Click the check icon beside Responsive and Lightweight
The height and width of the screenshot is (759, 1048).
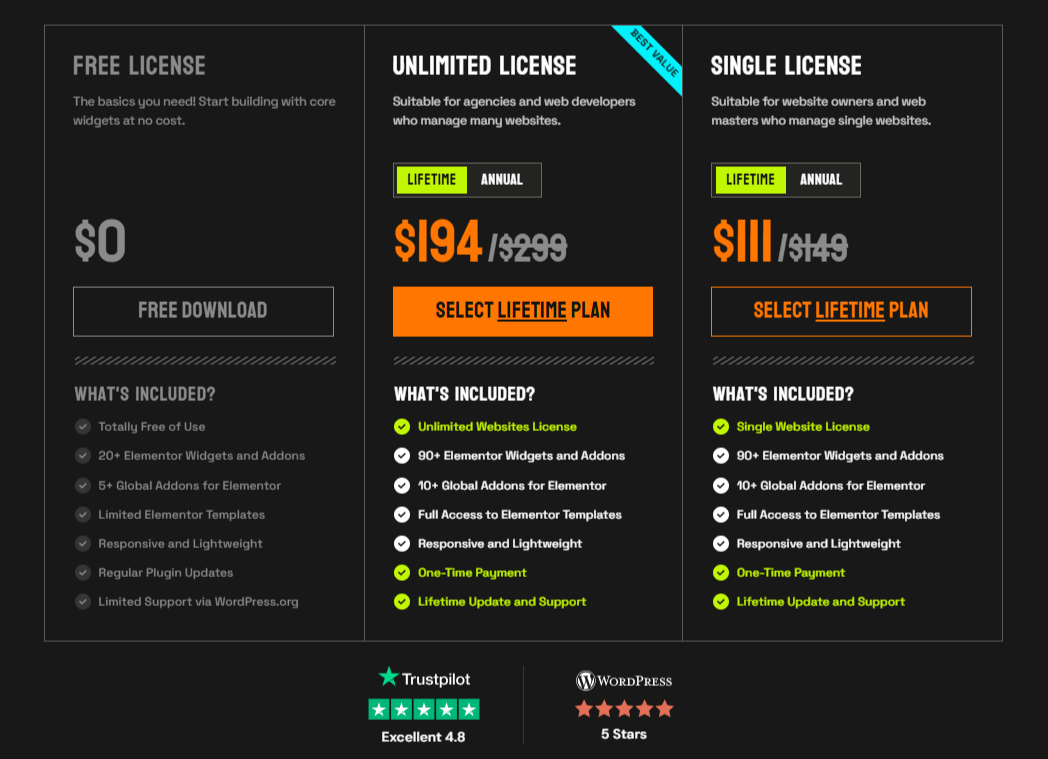pyautogui.click(x=401, y=543)
